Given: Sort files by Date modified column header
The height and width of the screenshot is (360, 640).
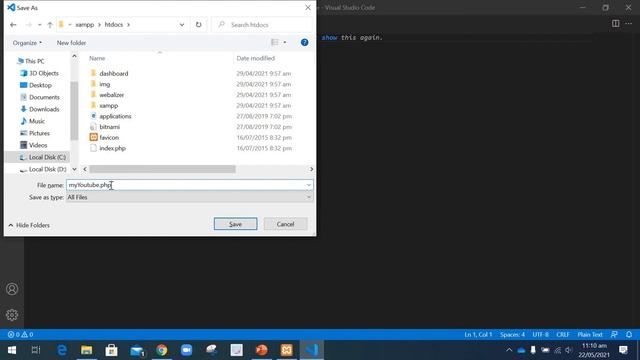Looking at the screenshot, I should tap(256, 58).
